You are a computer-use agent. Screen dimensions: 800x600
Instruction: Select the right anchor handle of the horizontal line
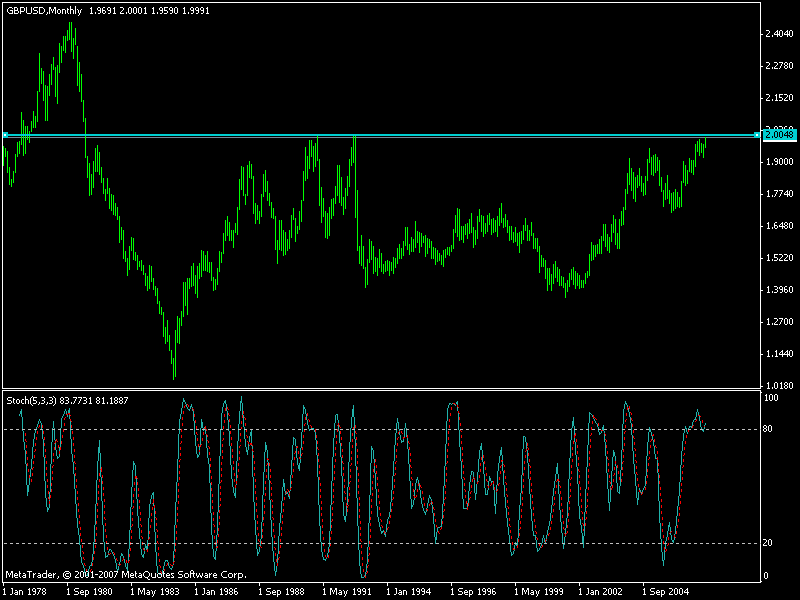[x=757, y=134]
